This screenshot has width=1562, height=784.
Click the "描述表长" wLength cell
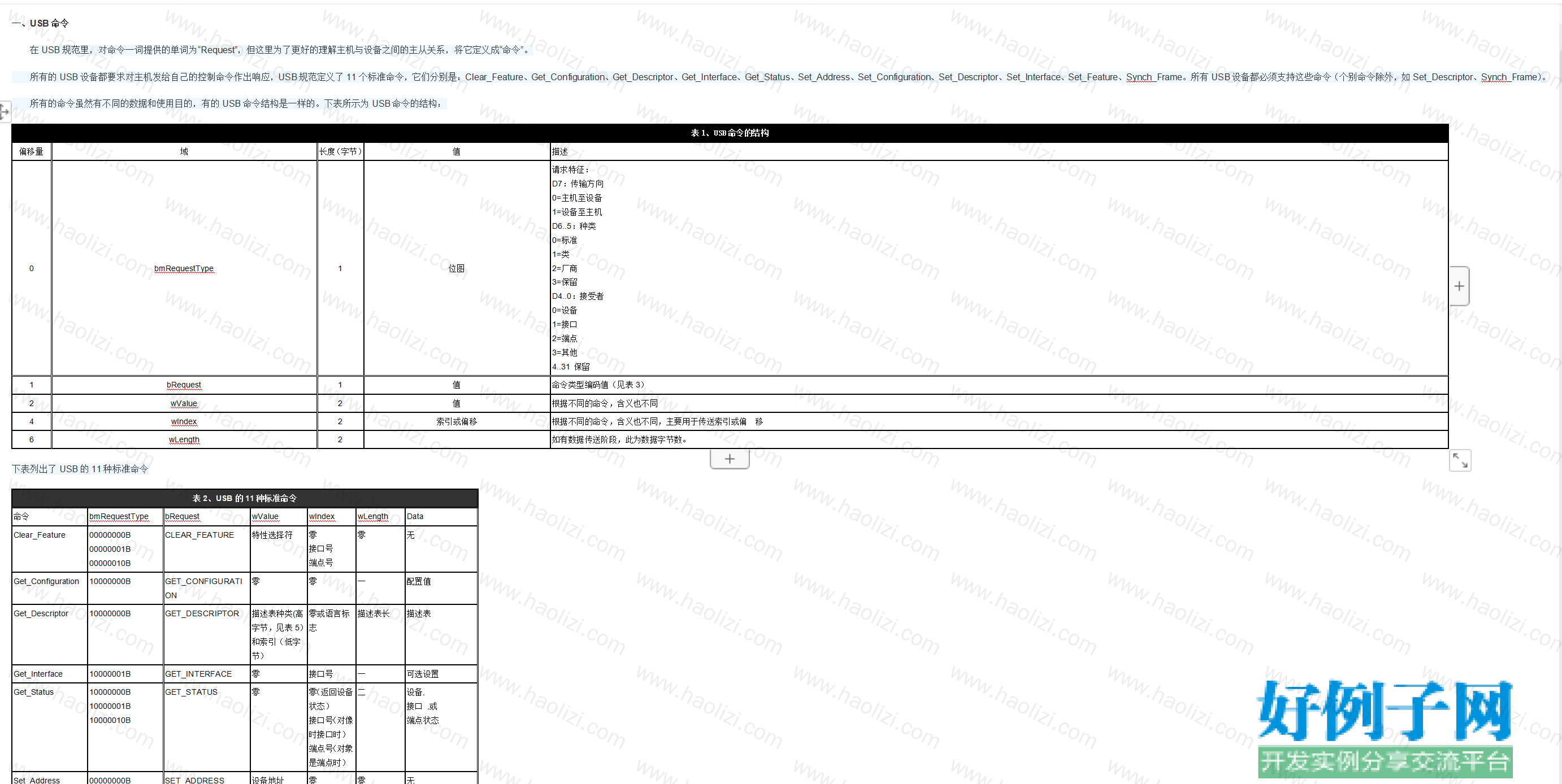tap(380, 634)
